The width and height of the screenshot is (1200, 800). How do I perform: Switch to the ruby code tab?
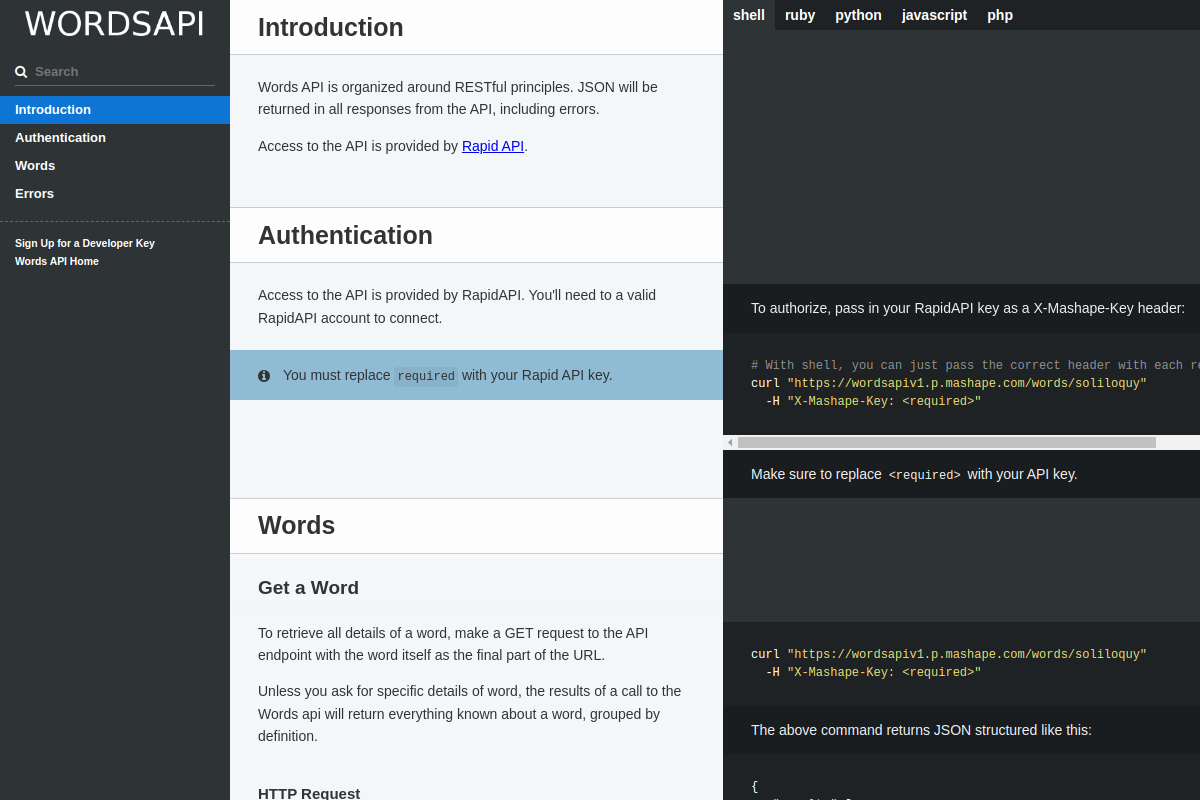800,15
